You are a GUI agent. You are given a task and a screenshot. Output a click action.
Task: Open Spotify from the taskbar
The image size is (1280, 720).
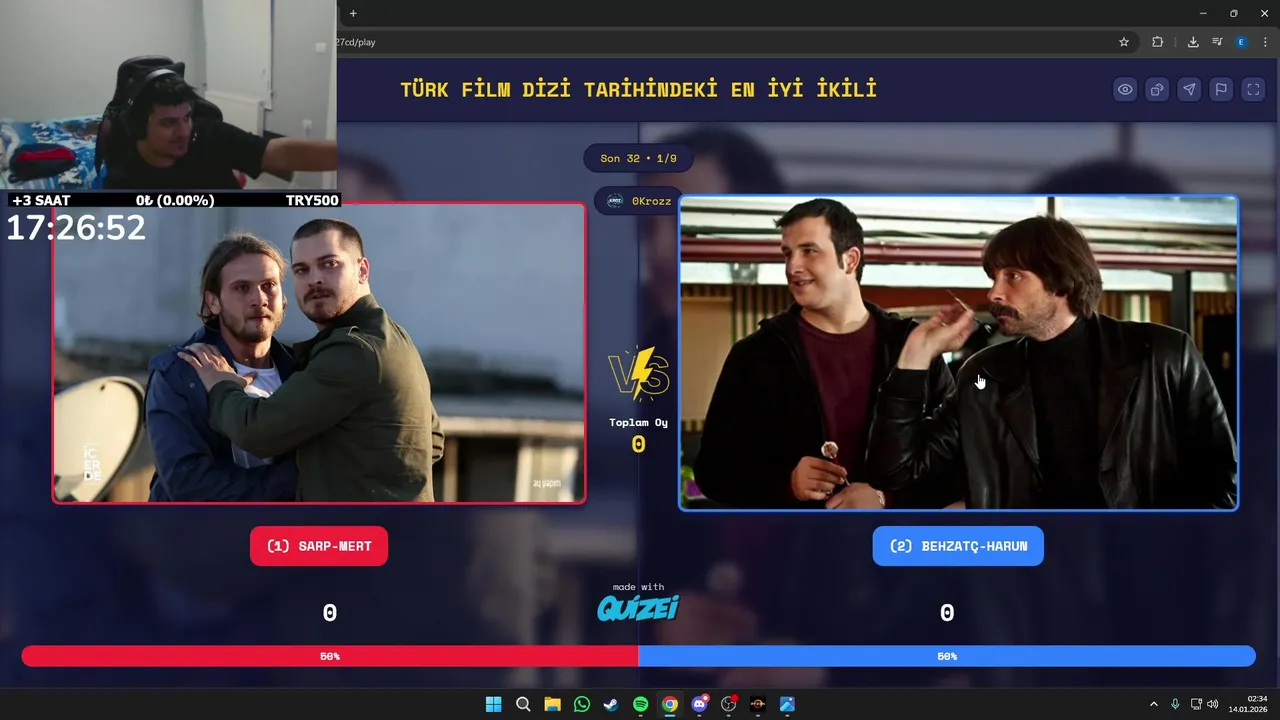[640, 704]
